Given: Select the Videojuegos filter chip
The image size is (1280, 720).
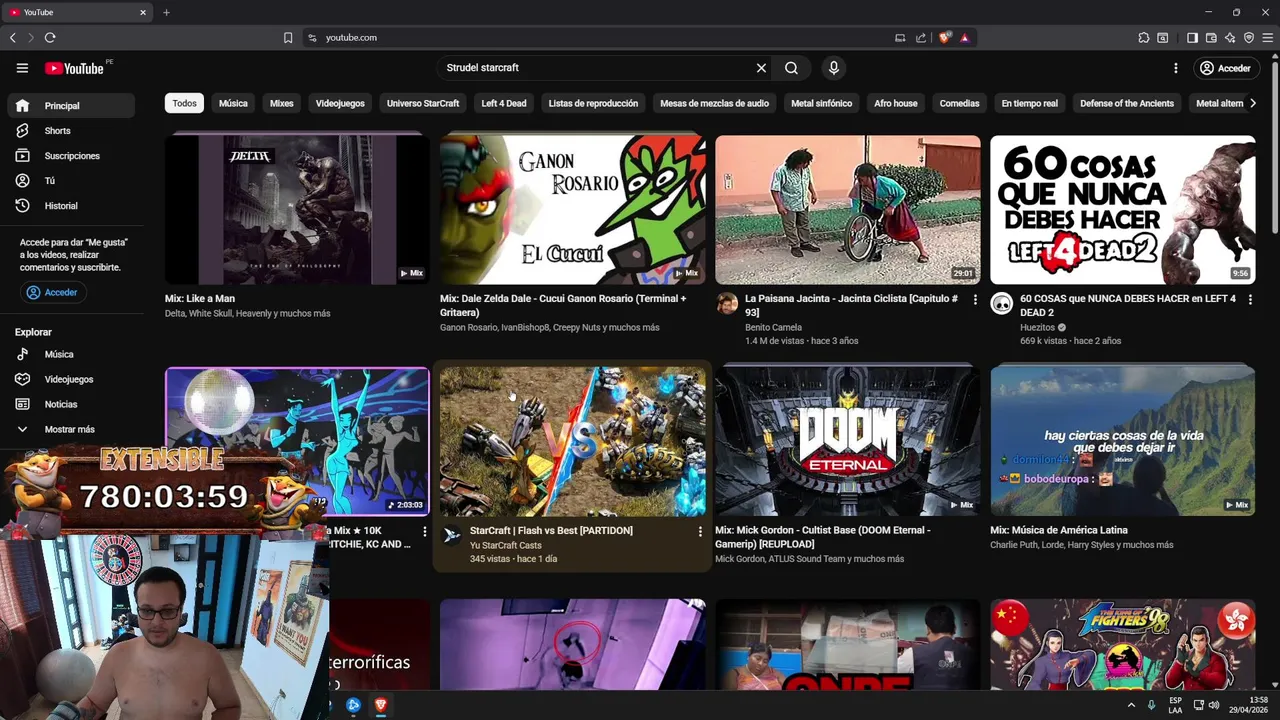Looking at the screenshot, I should [x=340, y=103].
